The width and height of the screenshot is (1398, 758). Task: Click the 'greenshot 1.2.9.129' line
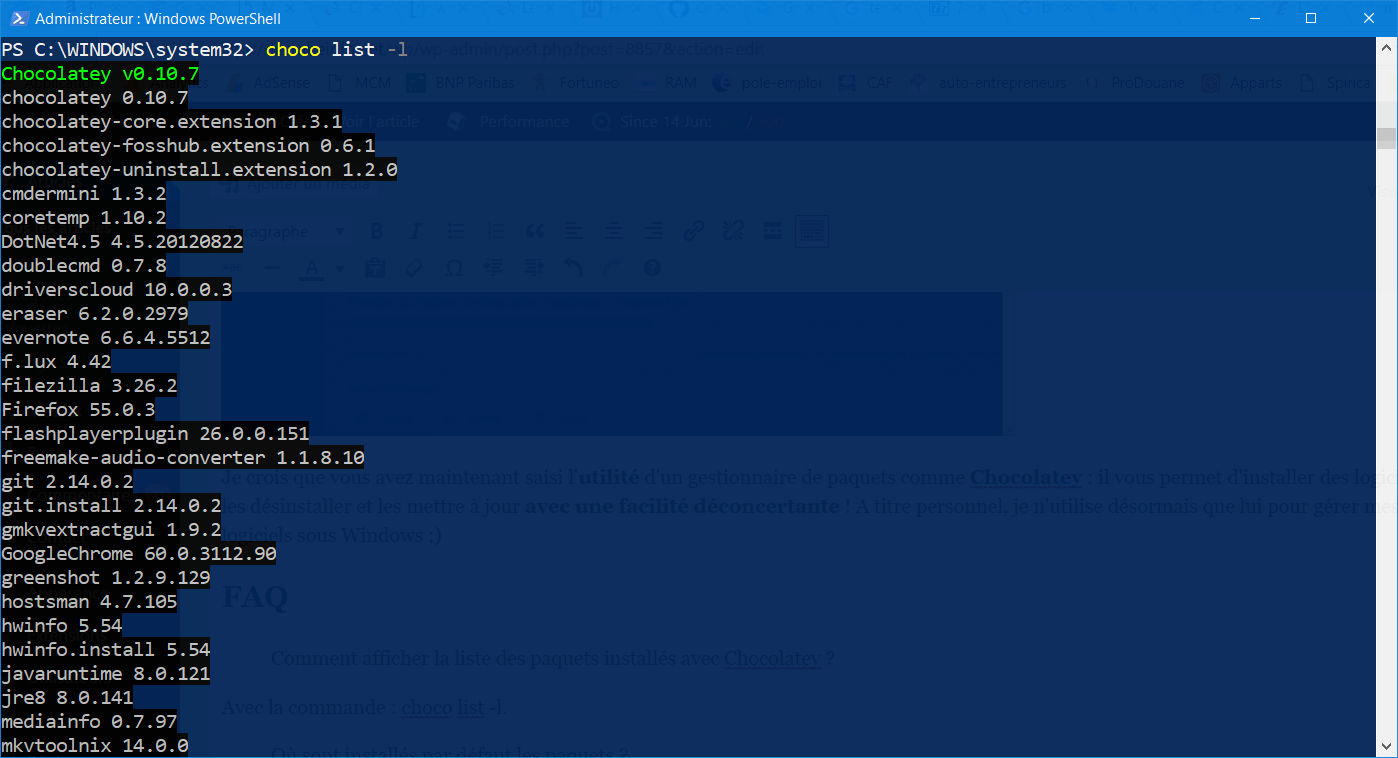coord(105,578)
